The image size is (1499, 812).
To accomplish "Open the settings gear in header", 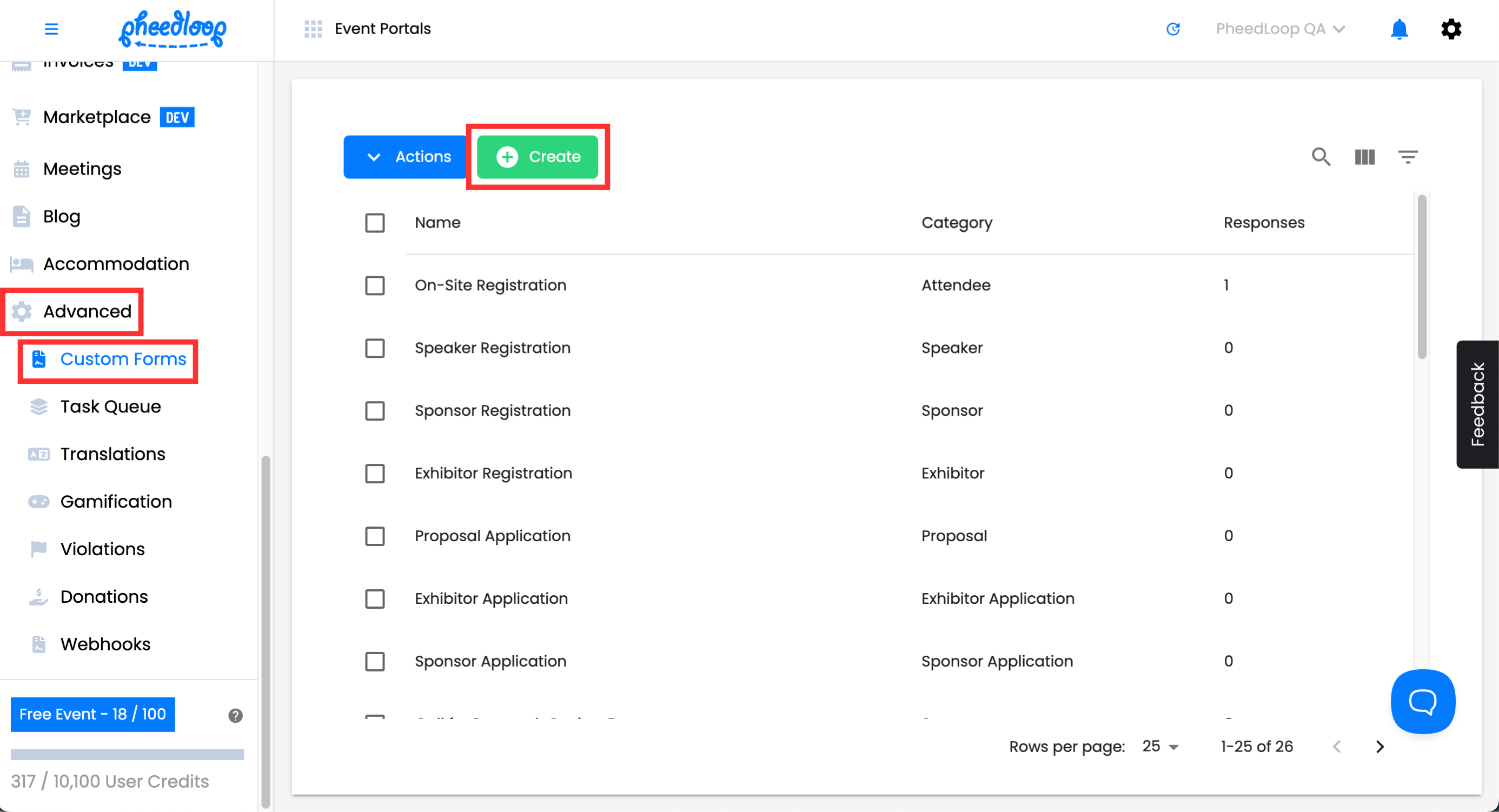I will (x=1451, y=29).
